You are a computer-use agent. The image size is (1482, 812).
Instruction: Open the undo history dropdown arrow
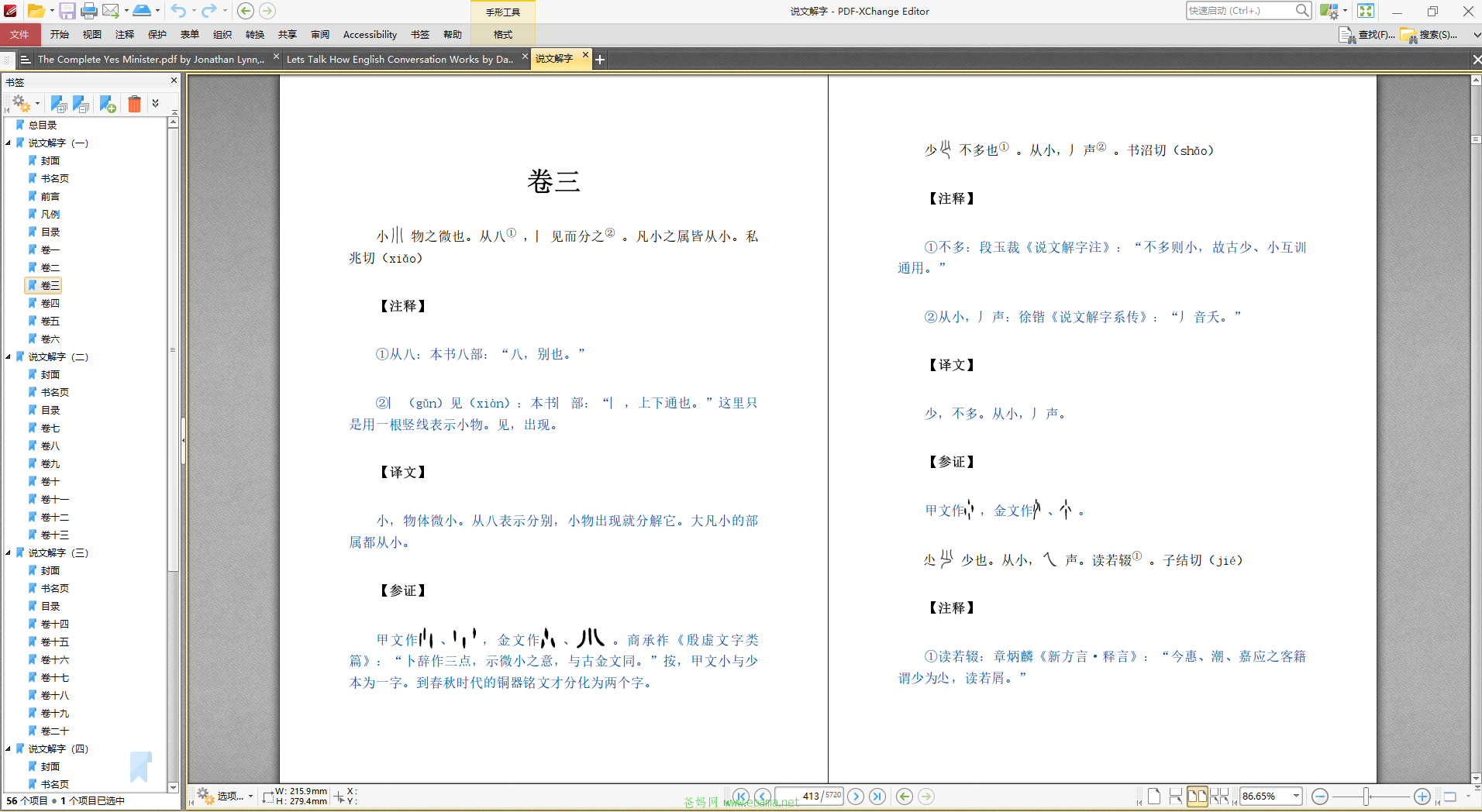click(193, 11)
